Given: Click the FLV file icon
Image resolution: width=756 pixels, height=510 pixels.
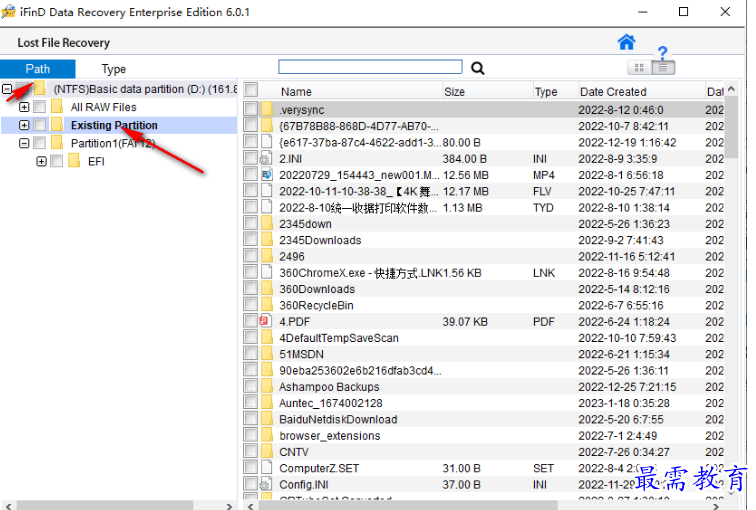Looking at the screenshot, I should 267,190.
